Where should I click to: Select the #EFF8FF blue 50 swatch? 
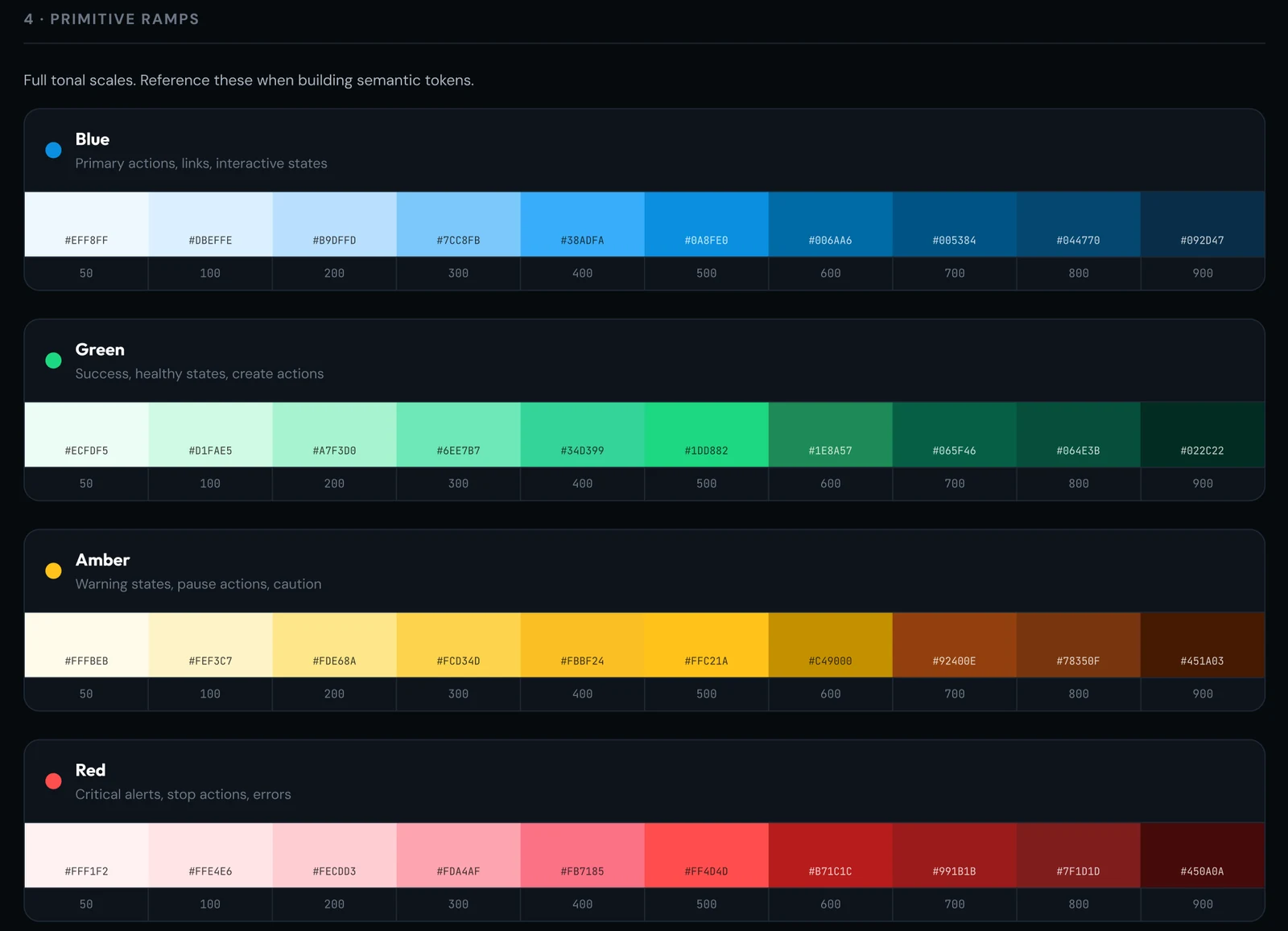click(x=87, y=225)
